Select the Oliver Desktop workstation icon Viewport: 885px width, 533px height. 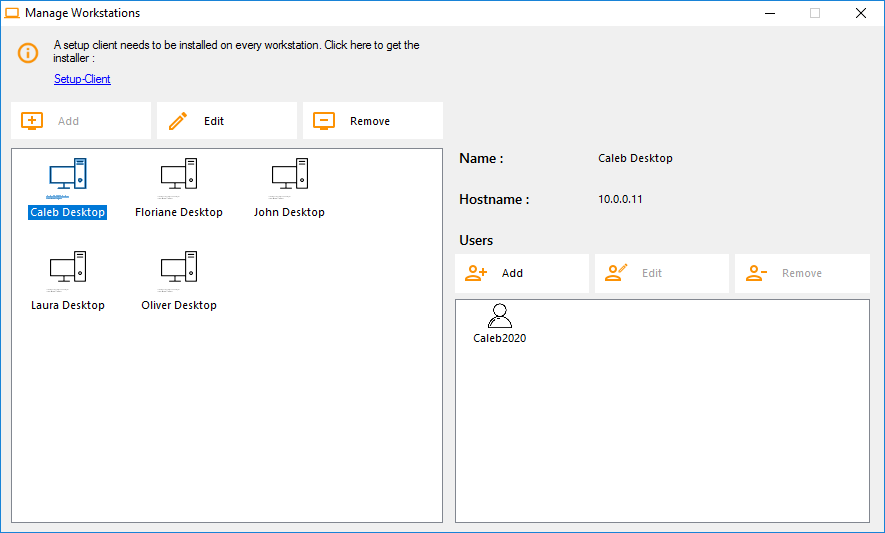point(179,268)
